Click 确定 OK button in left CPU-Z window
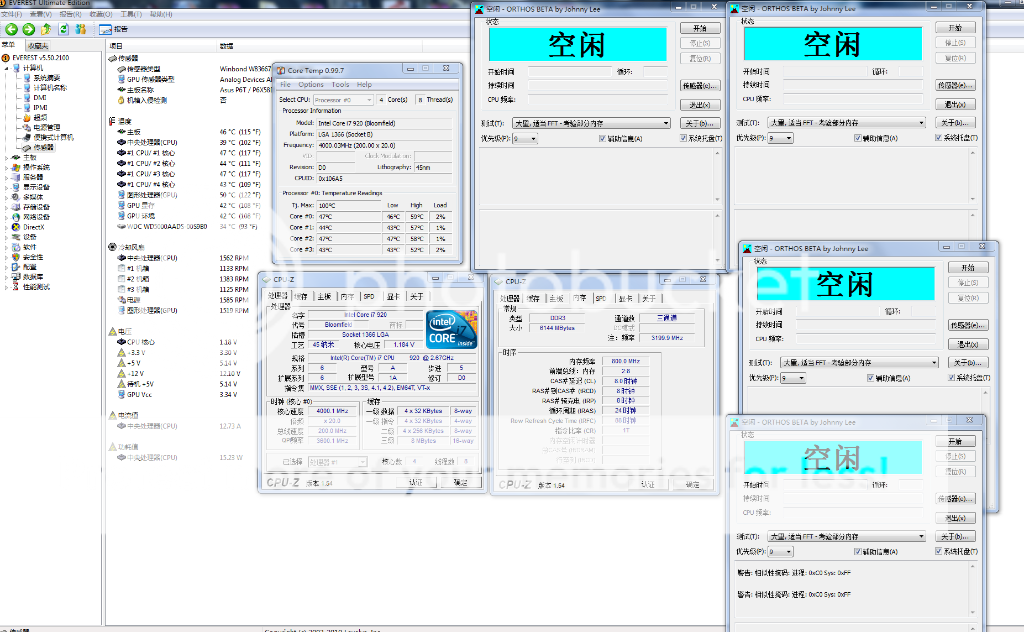Viewport: 1024px width, 632px height. coord(460,482)
